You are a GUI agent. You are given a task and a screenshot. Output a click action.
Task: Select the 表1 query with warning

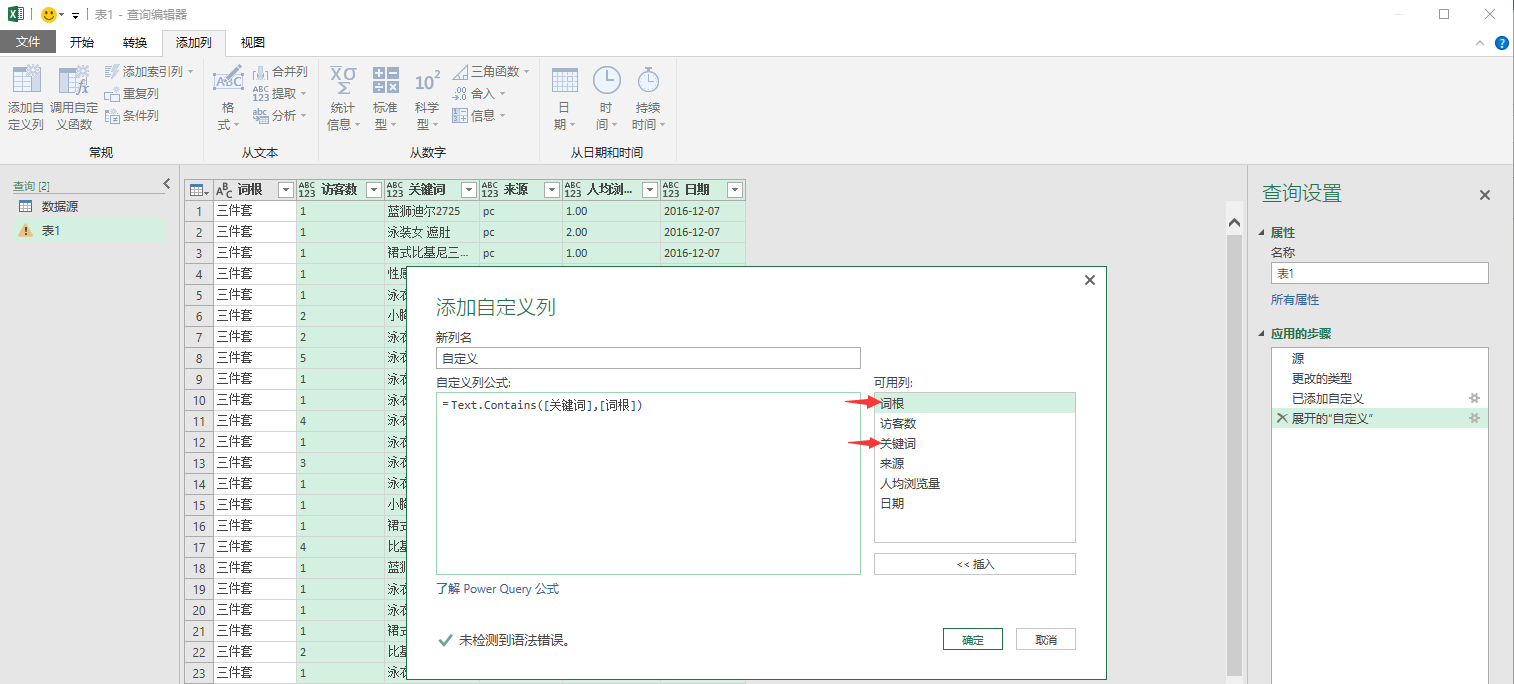tap(89, 230)
